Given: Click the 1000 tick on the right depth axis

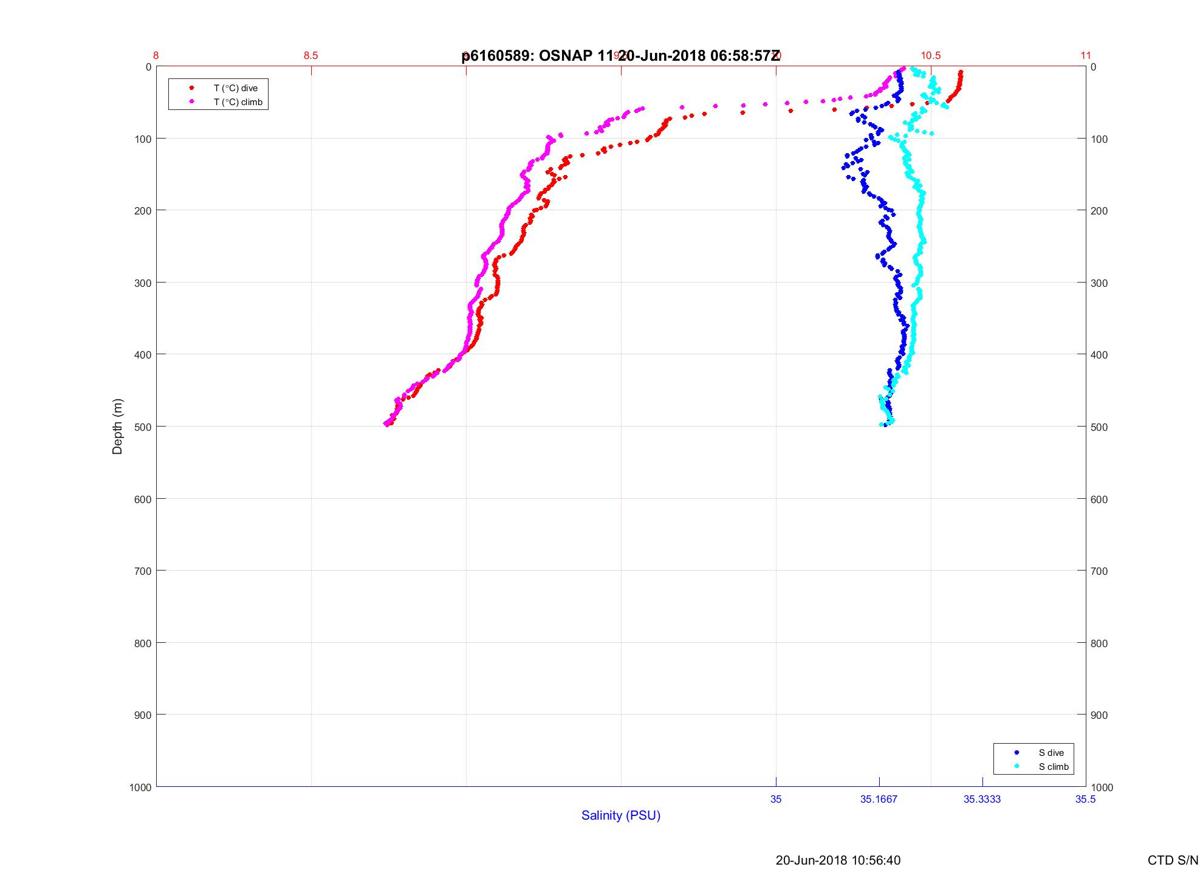Looking at the screenshot, I should (1103, 787).
